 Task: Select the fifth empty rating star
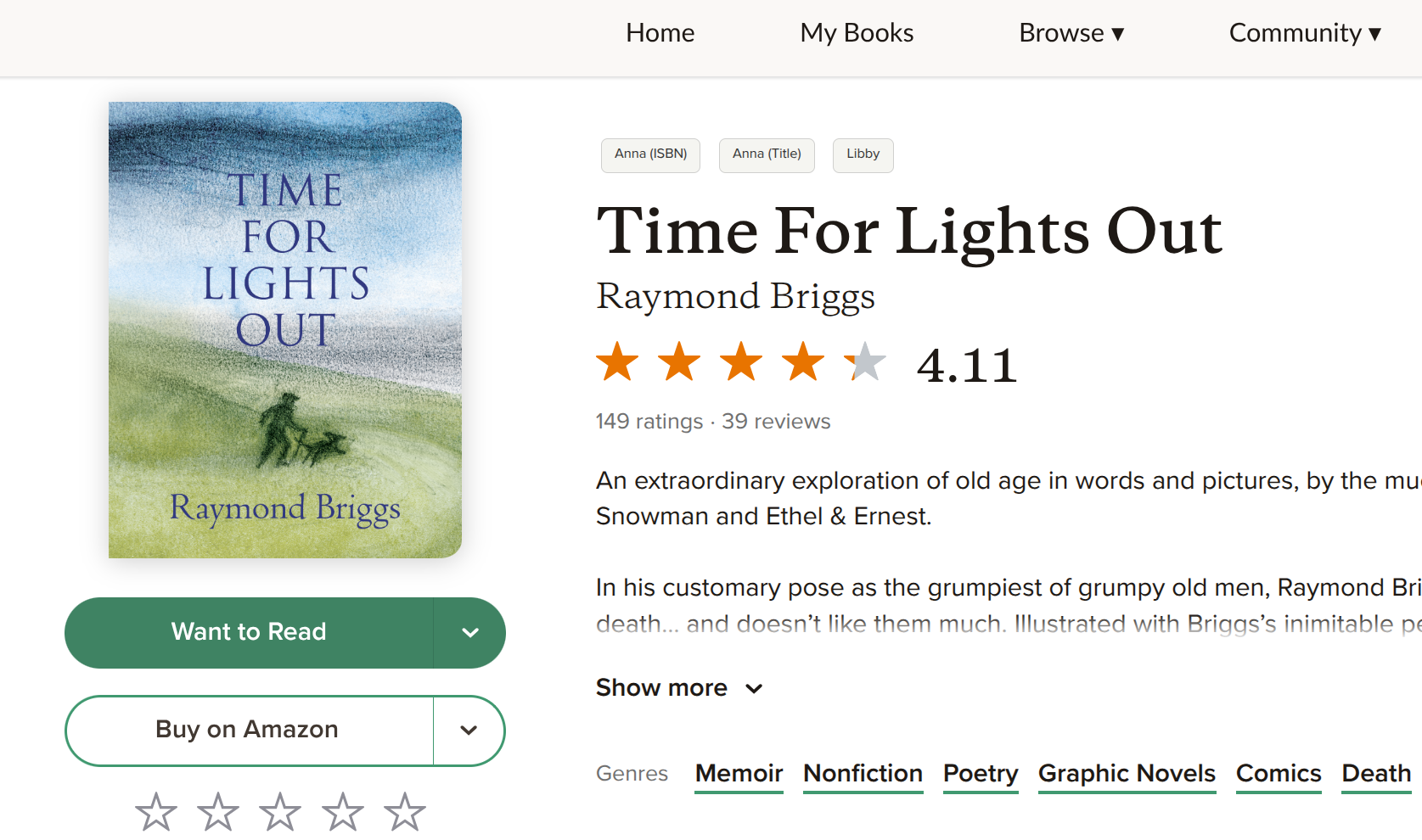(405, 811)
